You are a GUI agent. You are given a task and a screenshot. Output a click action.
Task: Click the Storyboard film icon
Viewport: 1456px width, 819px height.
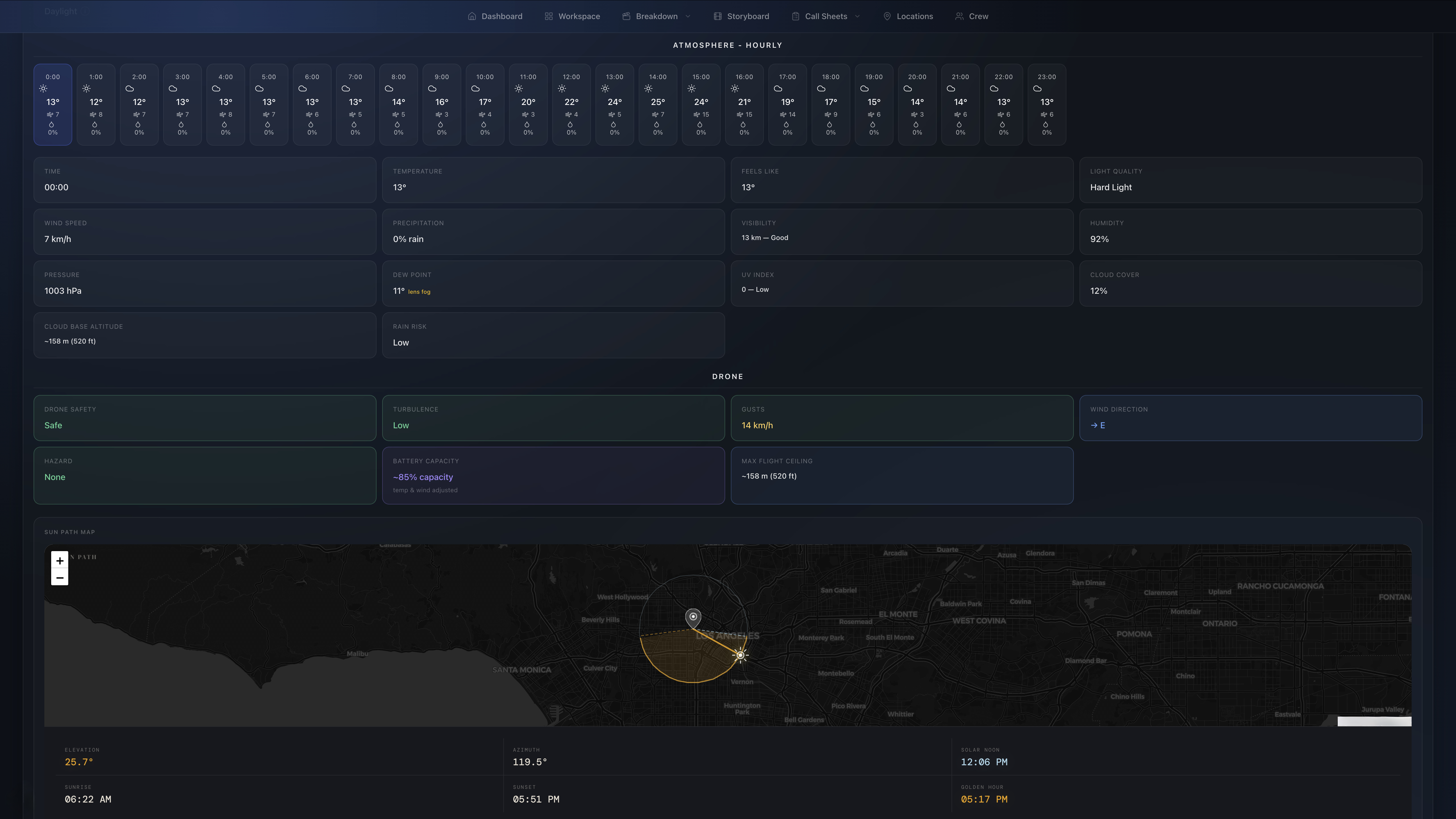tap(717, 16)
